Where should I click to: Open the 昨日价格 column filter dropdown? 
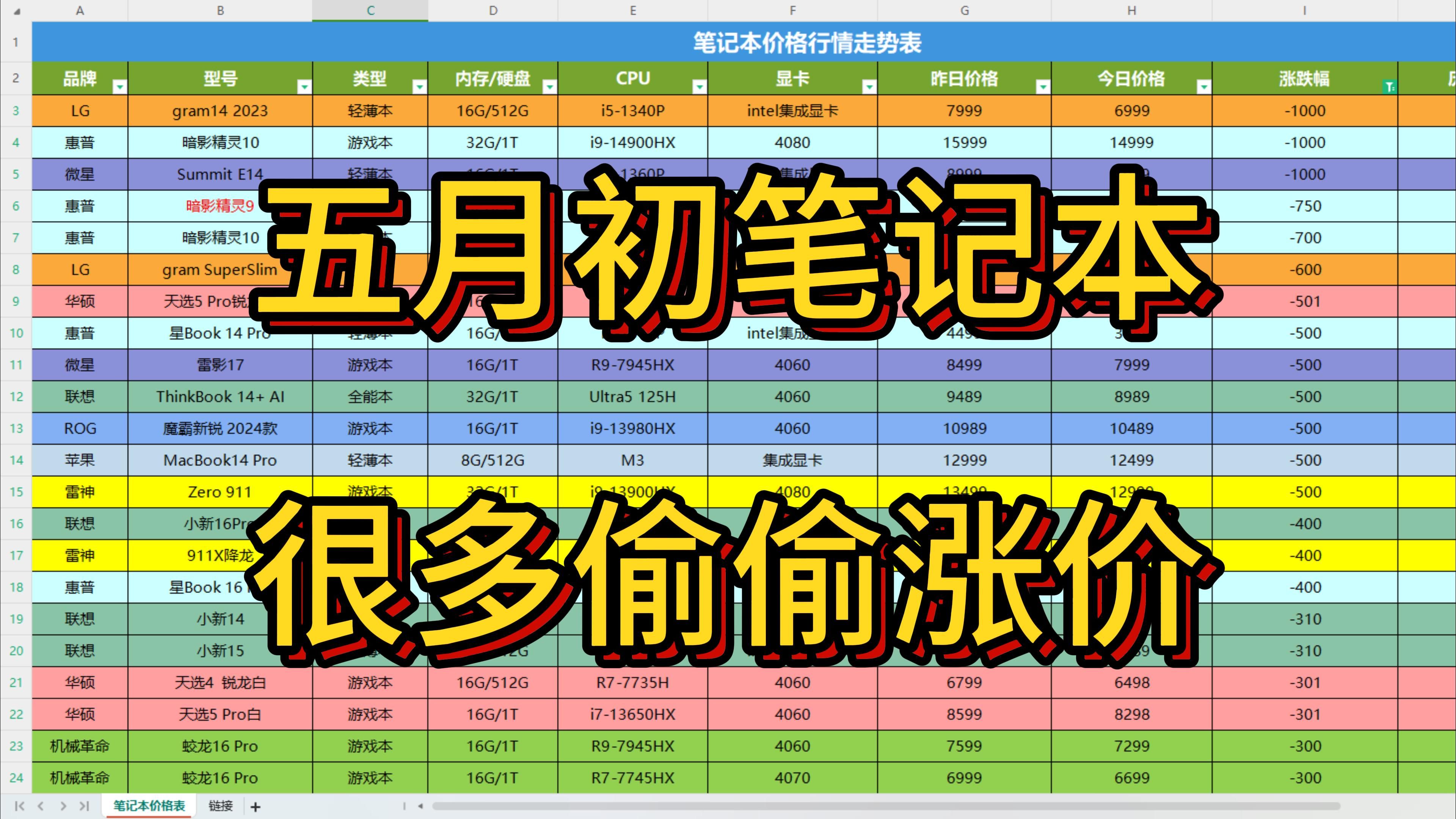click(1043, 86)
